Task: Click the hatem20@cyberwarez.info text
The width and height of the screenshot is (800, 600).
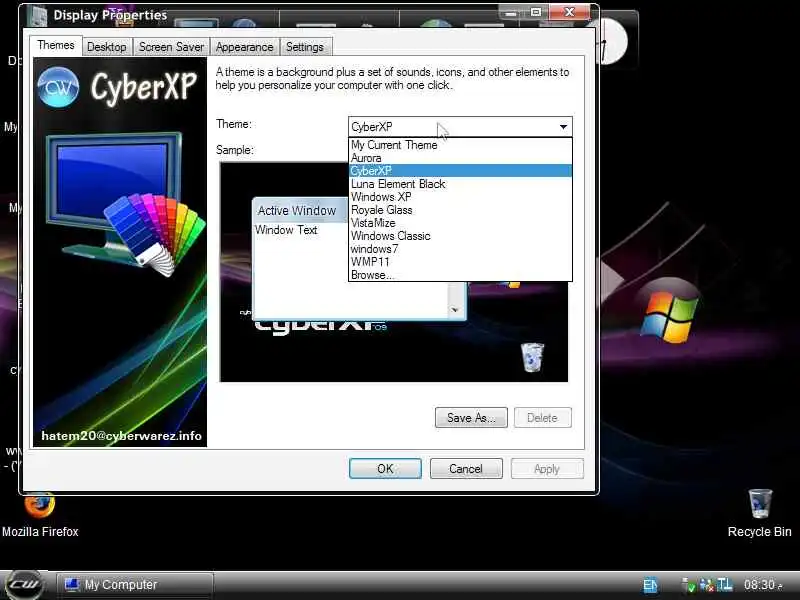Action: (121, 436)
